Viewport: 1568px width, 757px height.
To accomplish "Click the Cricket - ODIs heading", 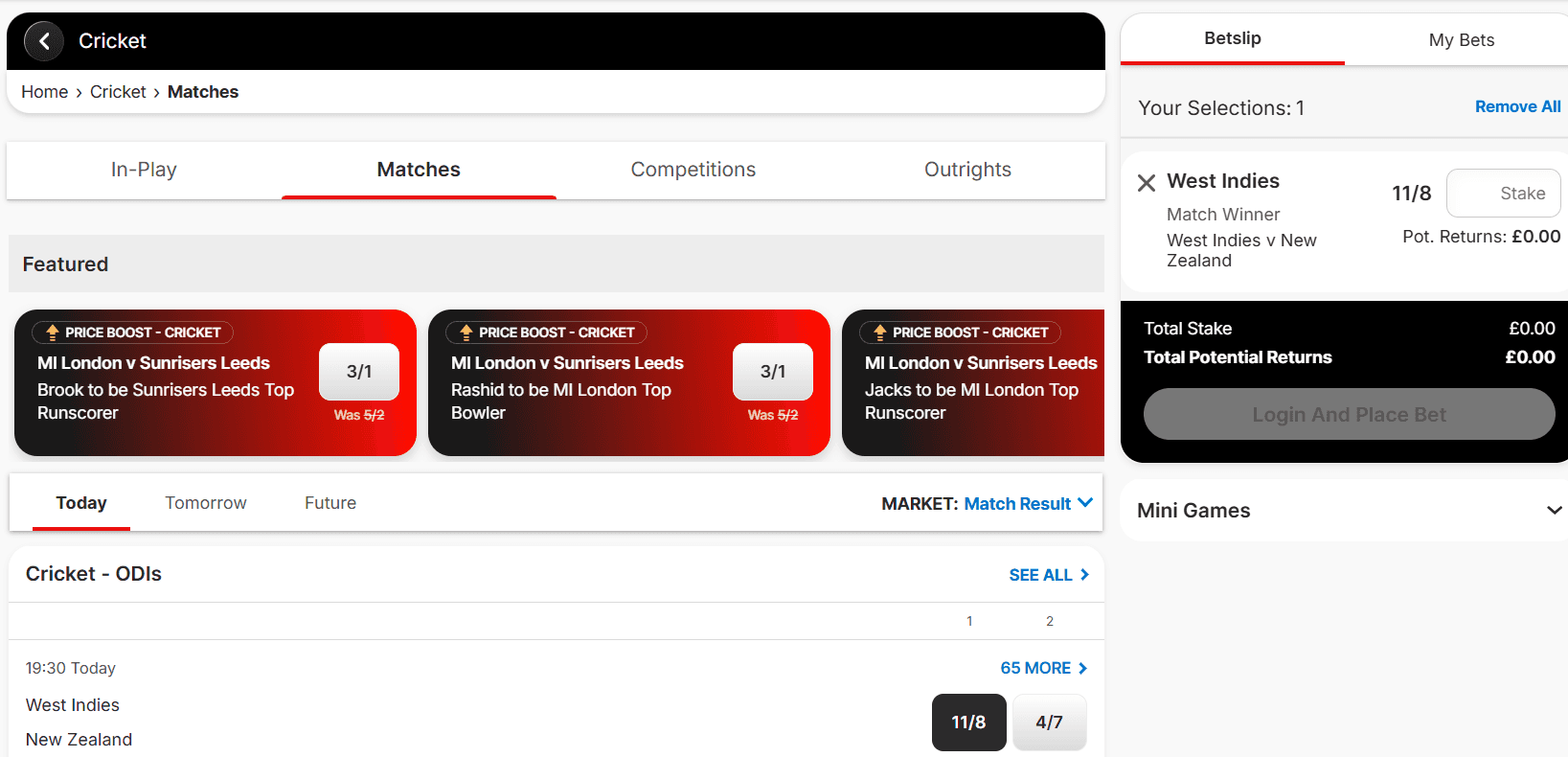I will pos(94,574).
